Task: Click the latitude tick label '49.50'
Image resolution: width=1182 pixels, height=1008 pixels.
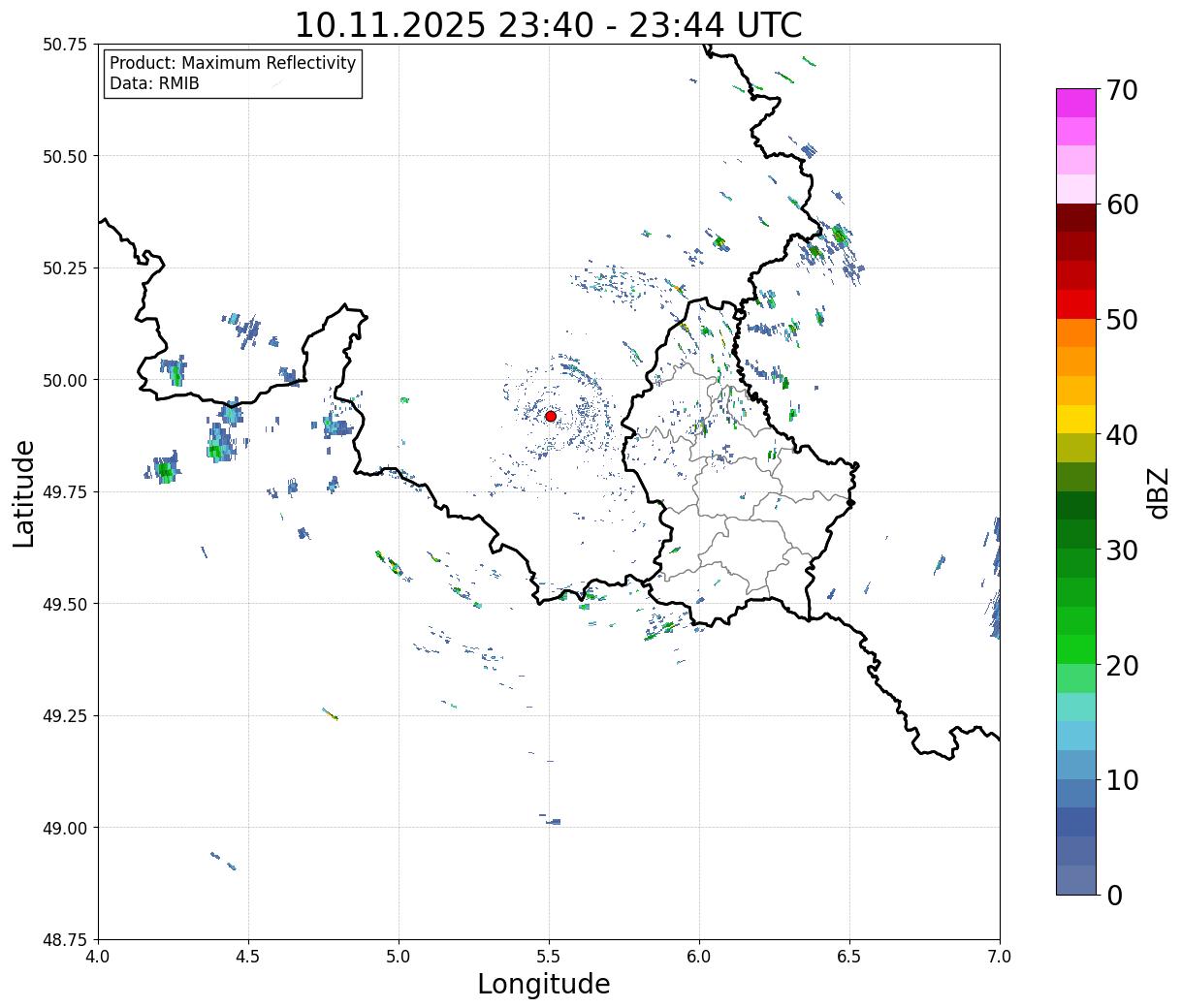Action: [66, 604]
